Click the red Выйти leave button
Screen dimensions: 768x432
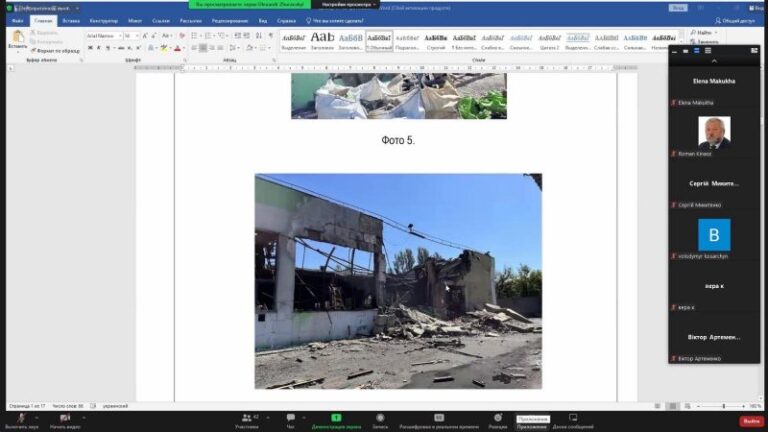coord(750,420)
